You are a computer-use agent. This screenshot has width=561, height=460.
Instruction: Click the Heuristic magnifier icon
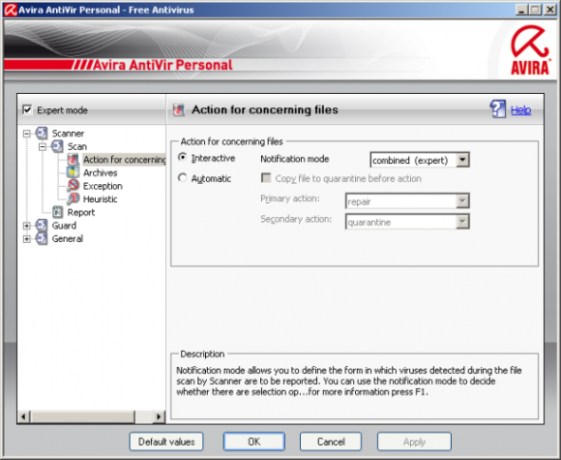(x=73, y=199)
